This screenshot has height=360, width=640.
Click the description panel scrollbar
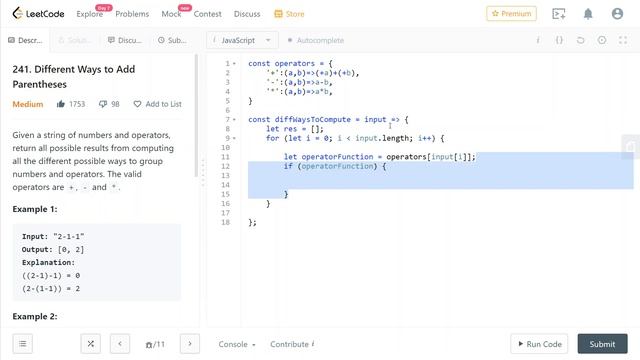[196, 116]
